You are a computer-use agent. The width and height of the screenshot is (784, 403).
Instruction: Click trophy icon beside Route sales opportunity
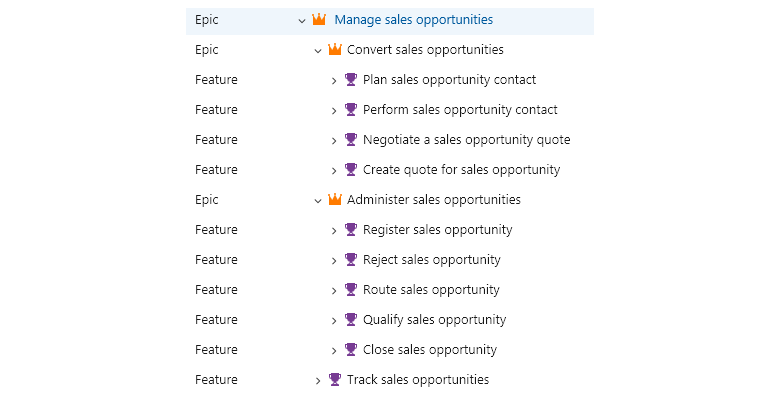pos(351,290)
